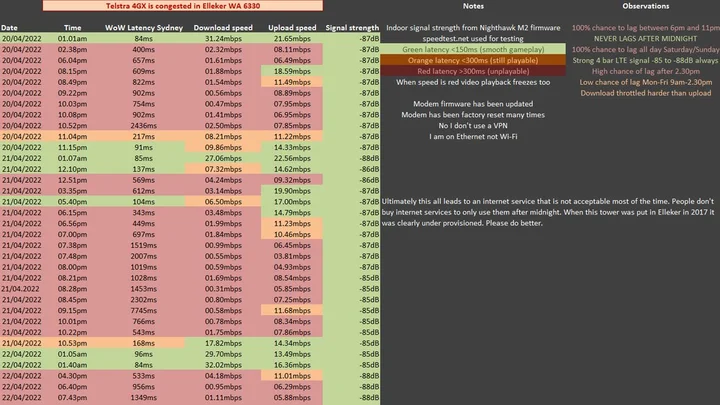Select the -88dB signal cell at 01.07am

[352, 158]
